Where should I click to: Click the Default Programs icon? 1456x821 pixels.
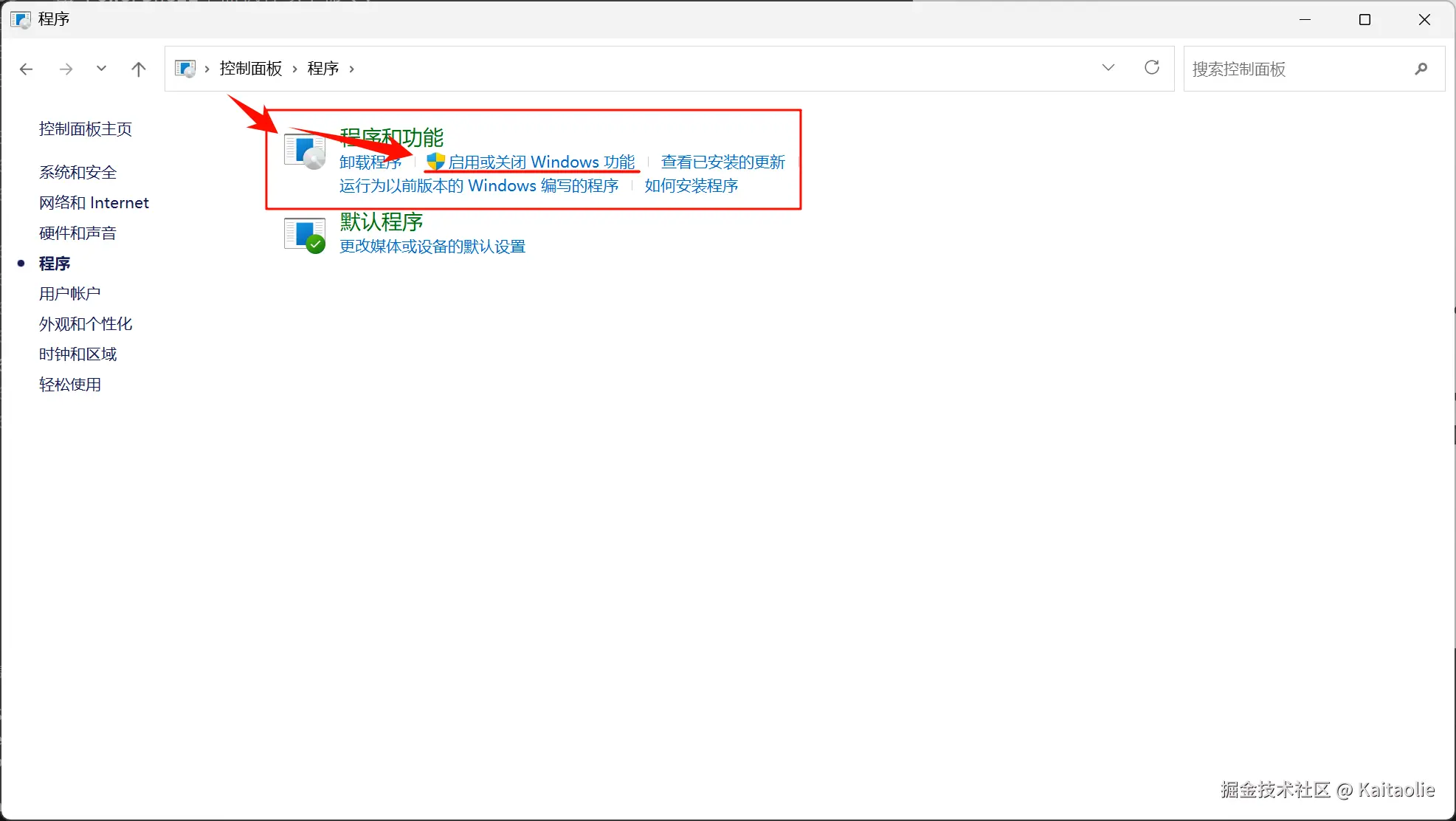point(305,236)
